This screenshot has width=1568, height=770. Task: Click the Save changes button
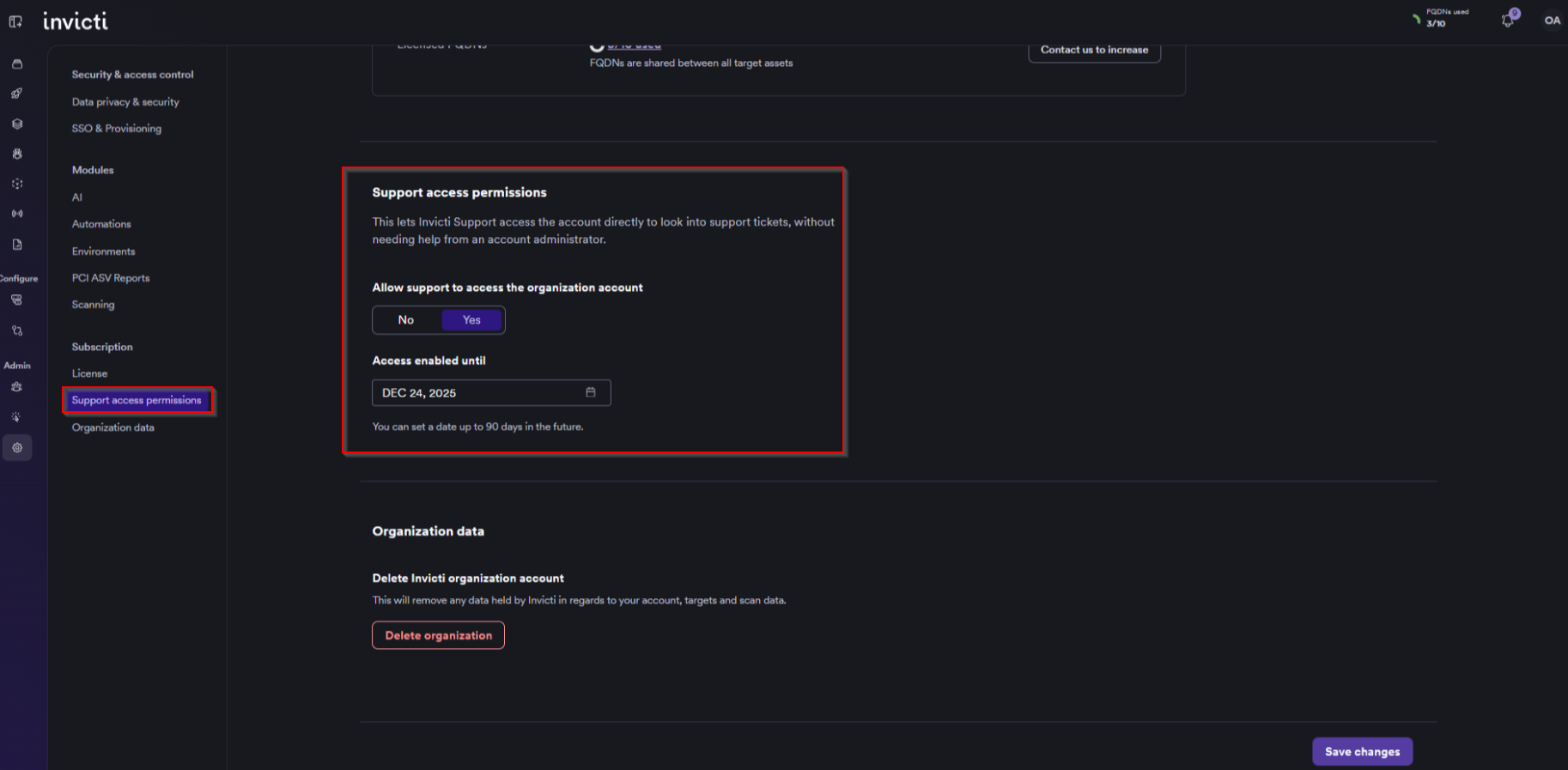[1362, 752]
